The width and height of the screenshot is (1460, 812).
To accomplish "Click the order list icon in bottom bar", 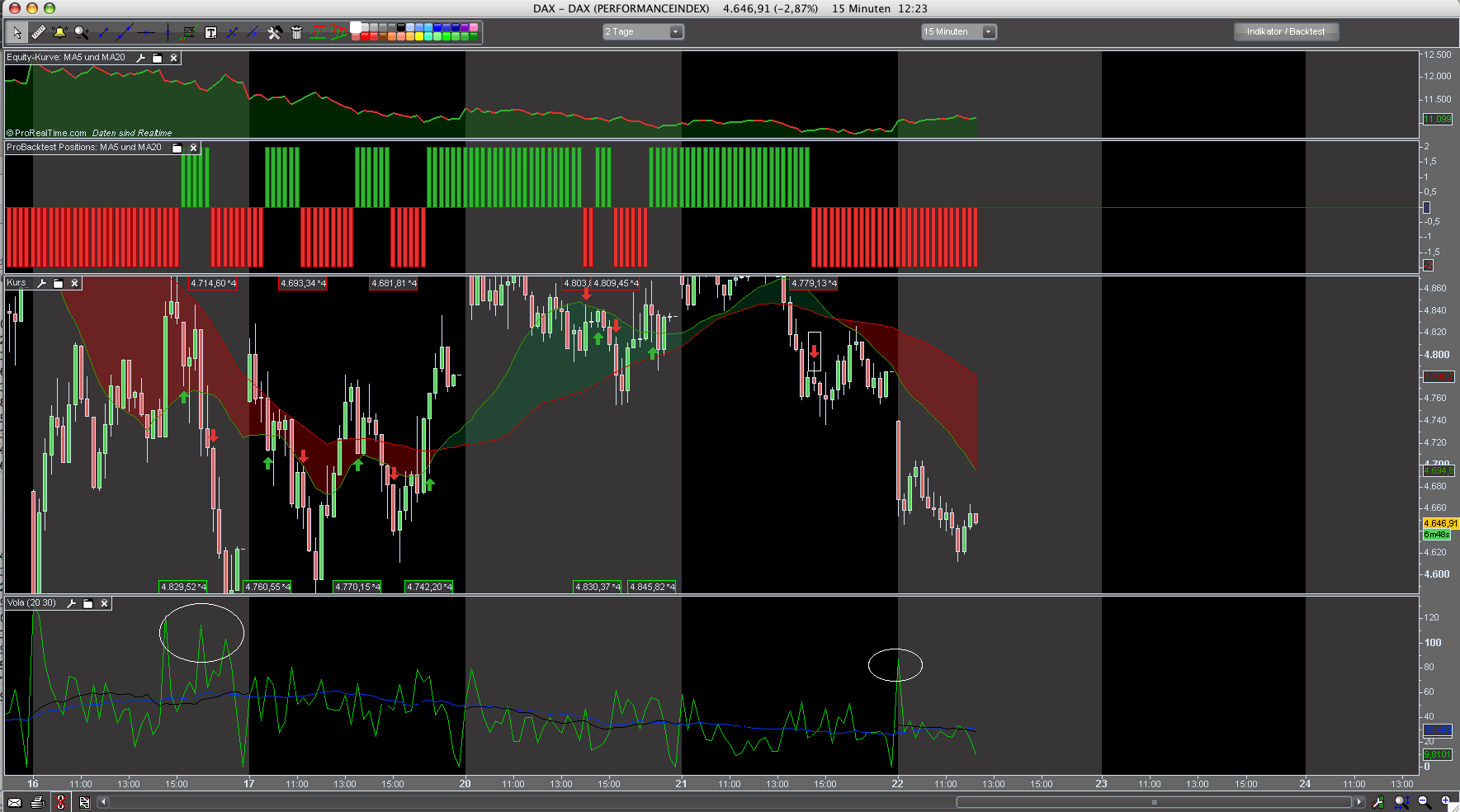I will [84, 802].
